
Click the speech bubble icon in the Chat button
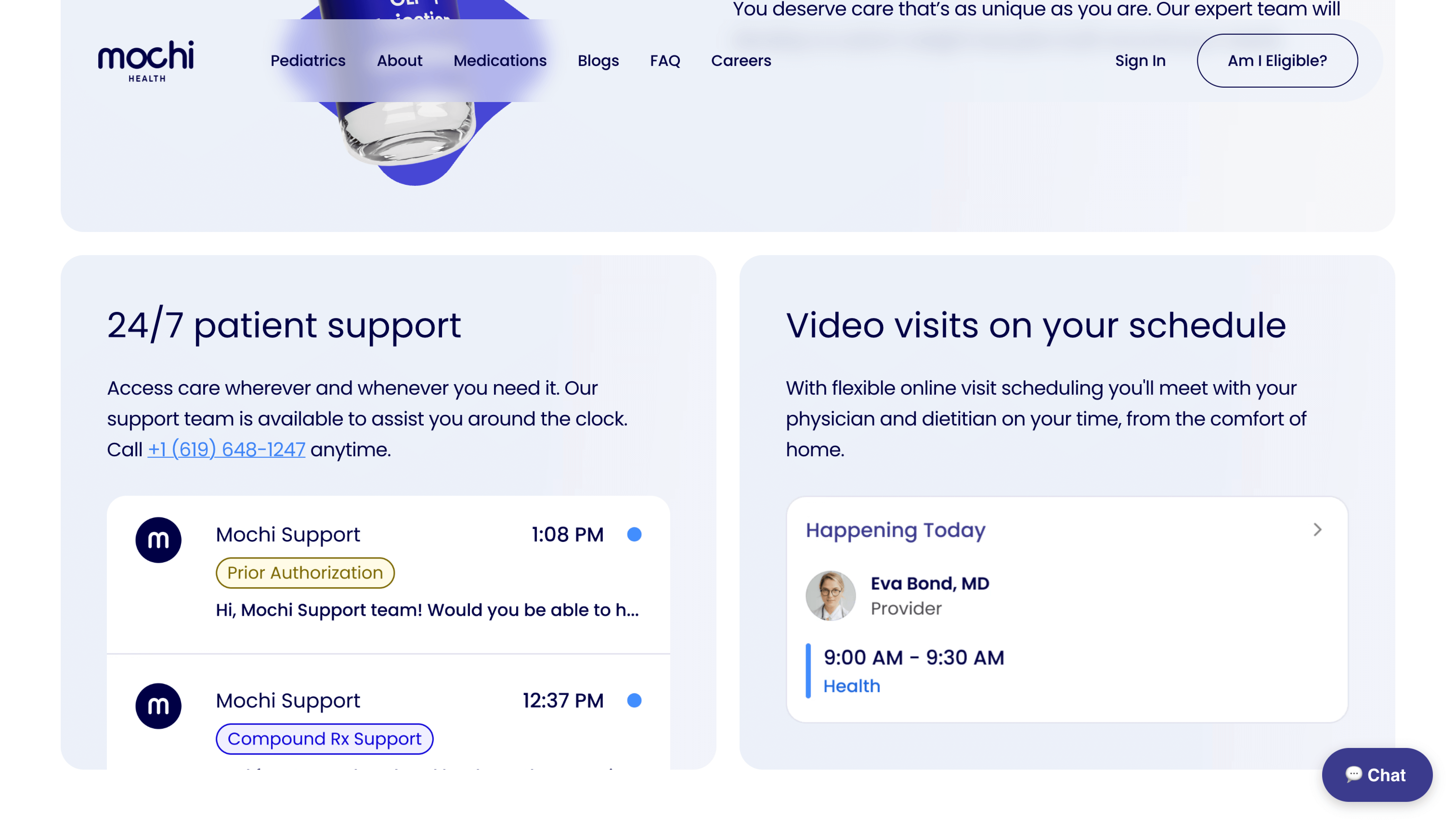pos(1354,774)
